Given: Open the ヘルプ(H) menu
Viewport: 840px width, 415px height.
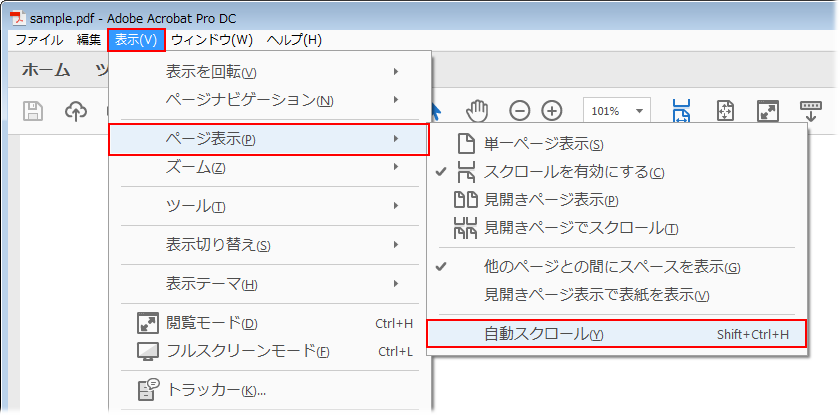Looking at the screenshot, I should pos(294,40).
